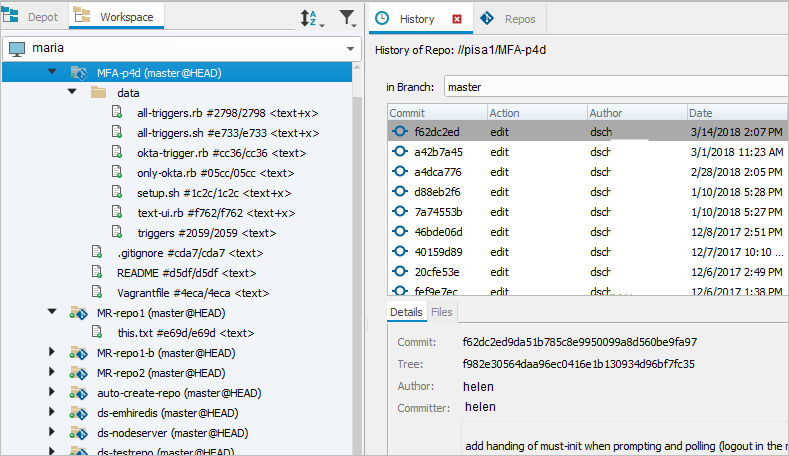Click the MFA-p4d repo icon
This screenshot has height=456, width=789.
pos(79,73)
